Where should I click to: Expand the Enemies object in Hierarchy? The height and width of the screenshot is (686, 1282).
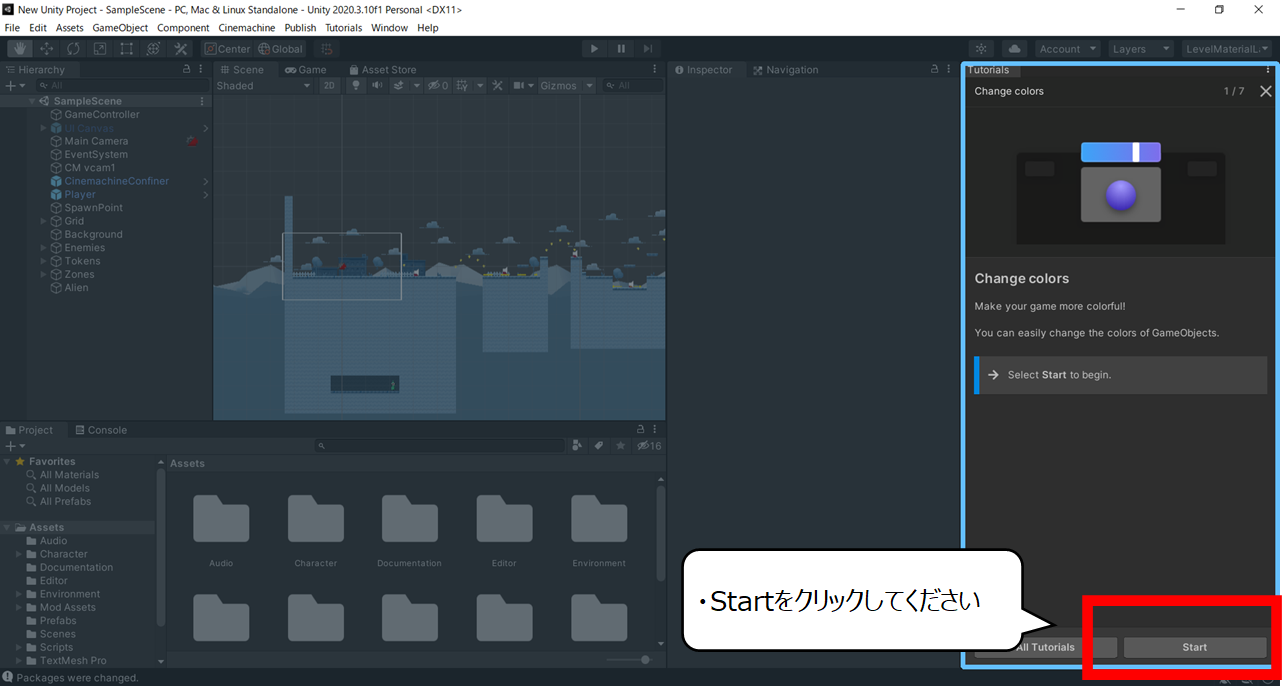click(43, 248)
